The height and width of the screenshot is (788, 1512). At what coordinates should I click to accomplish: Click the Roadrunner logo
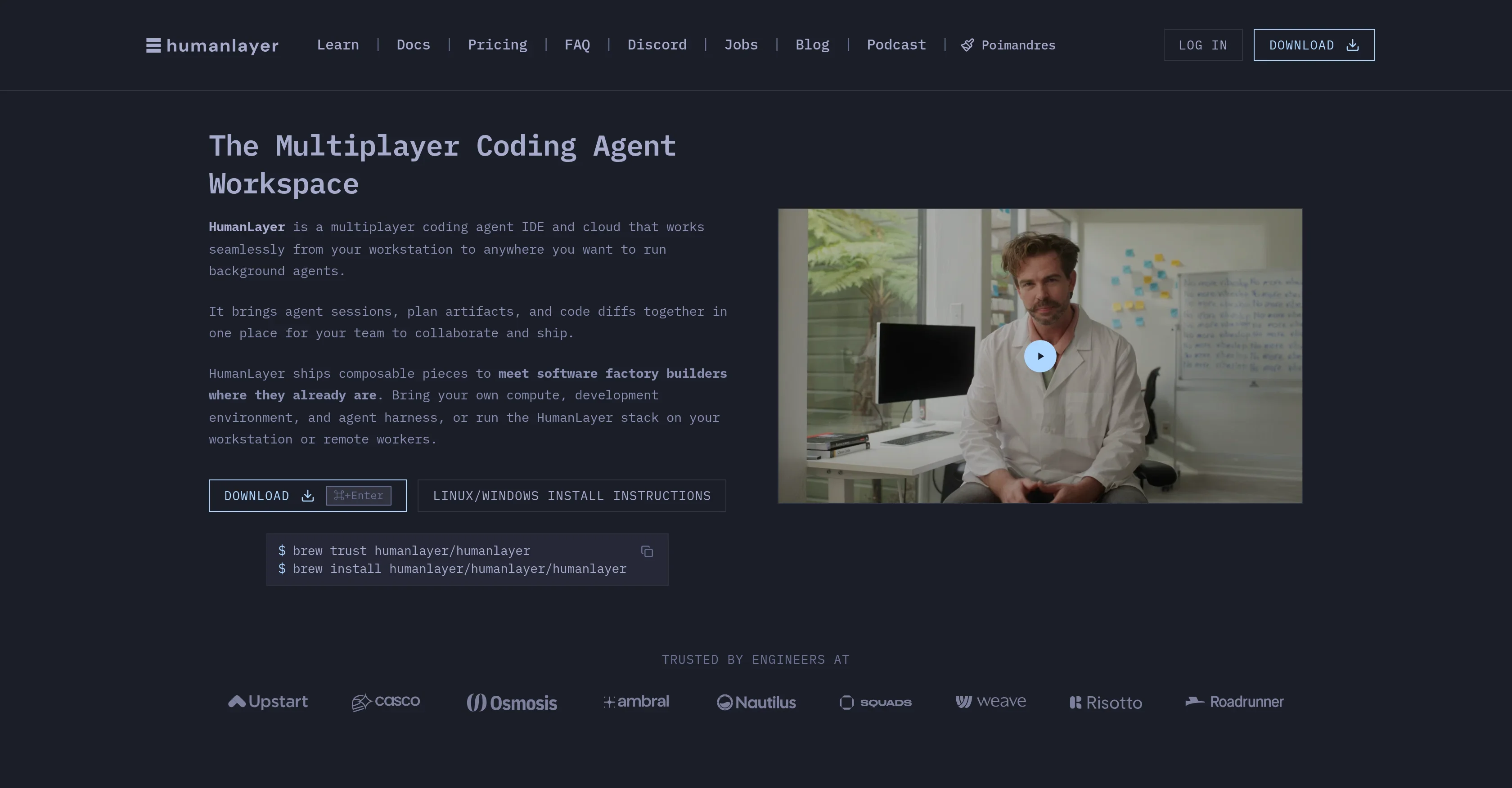coord(1234,702)
